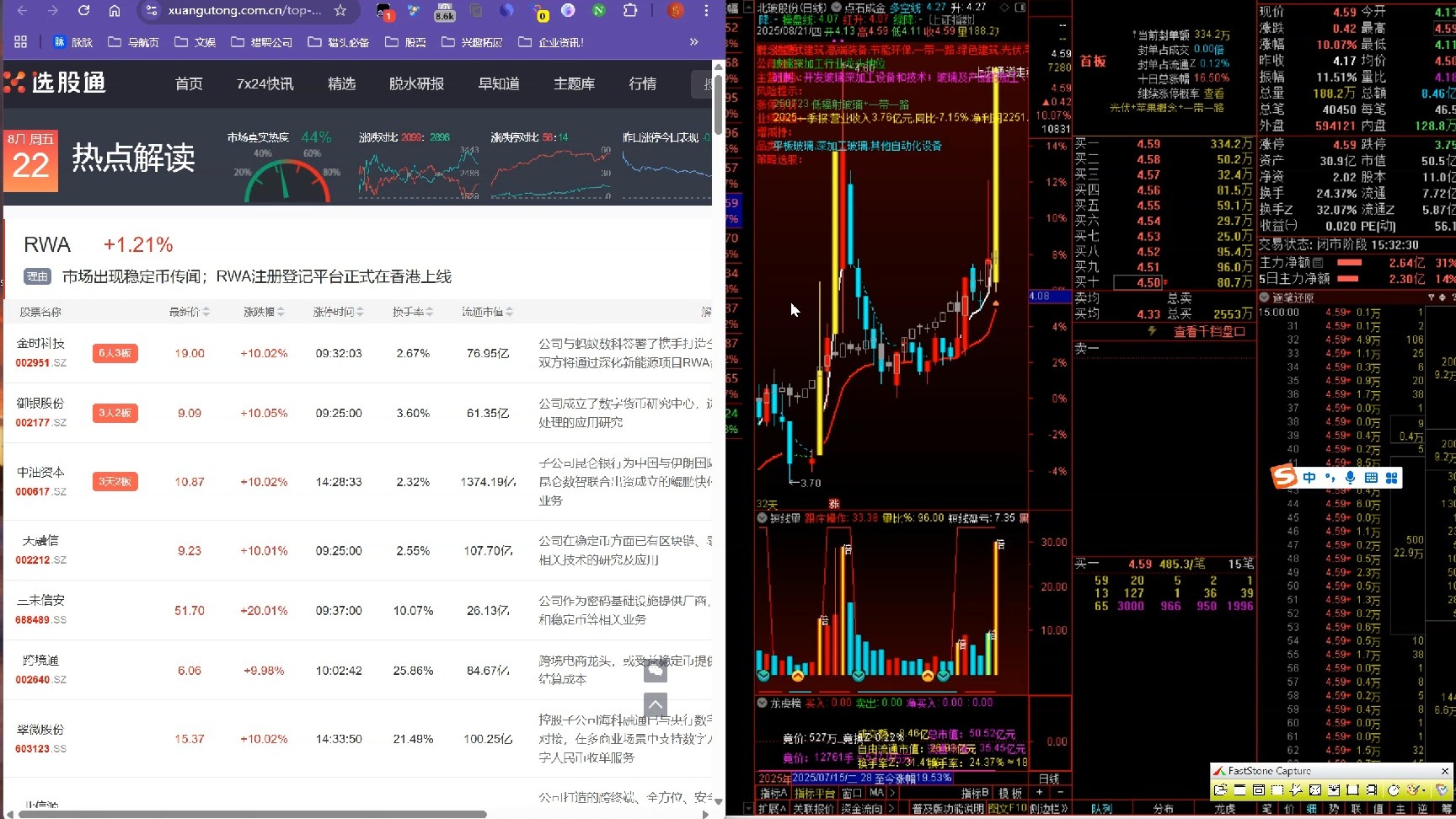Select 指标平台 tab in trading software

[814, 793]
